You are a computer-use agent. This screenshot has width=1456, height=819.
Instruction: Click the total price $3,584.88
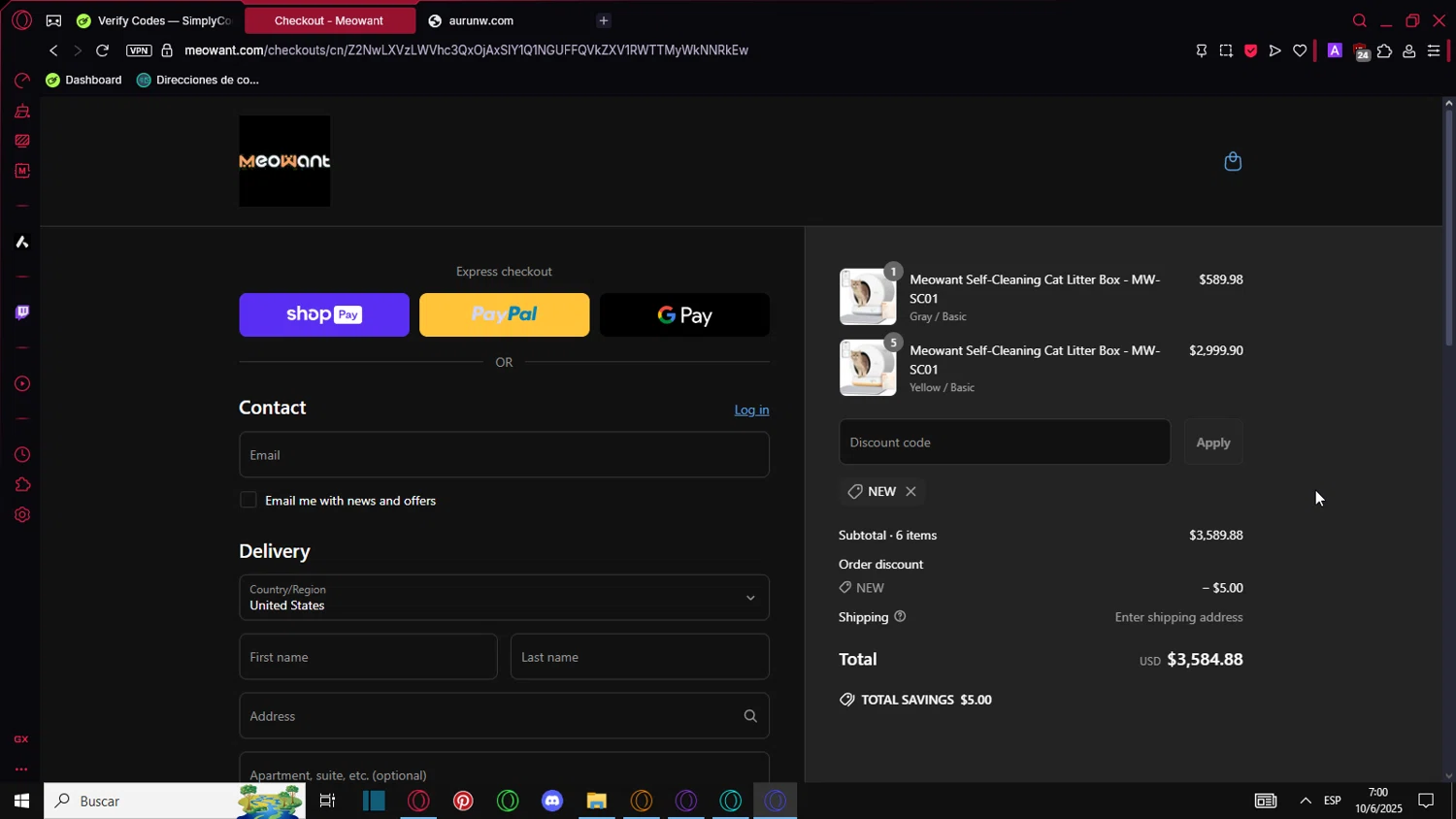coord(1205,659)
